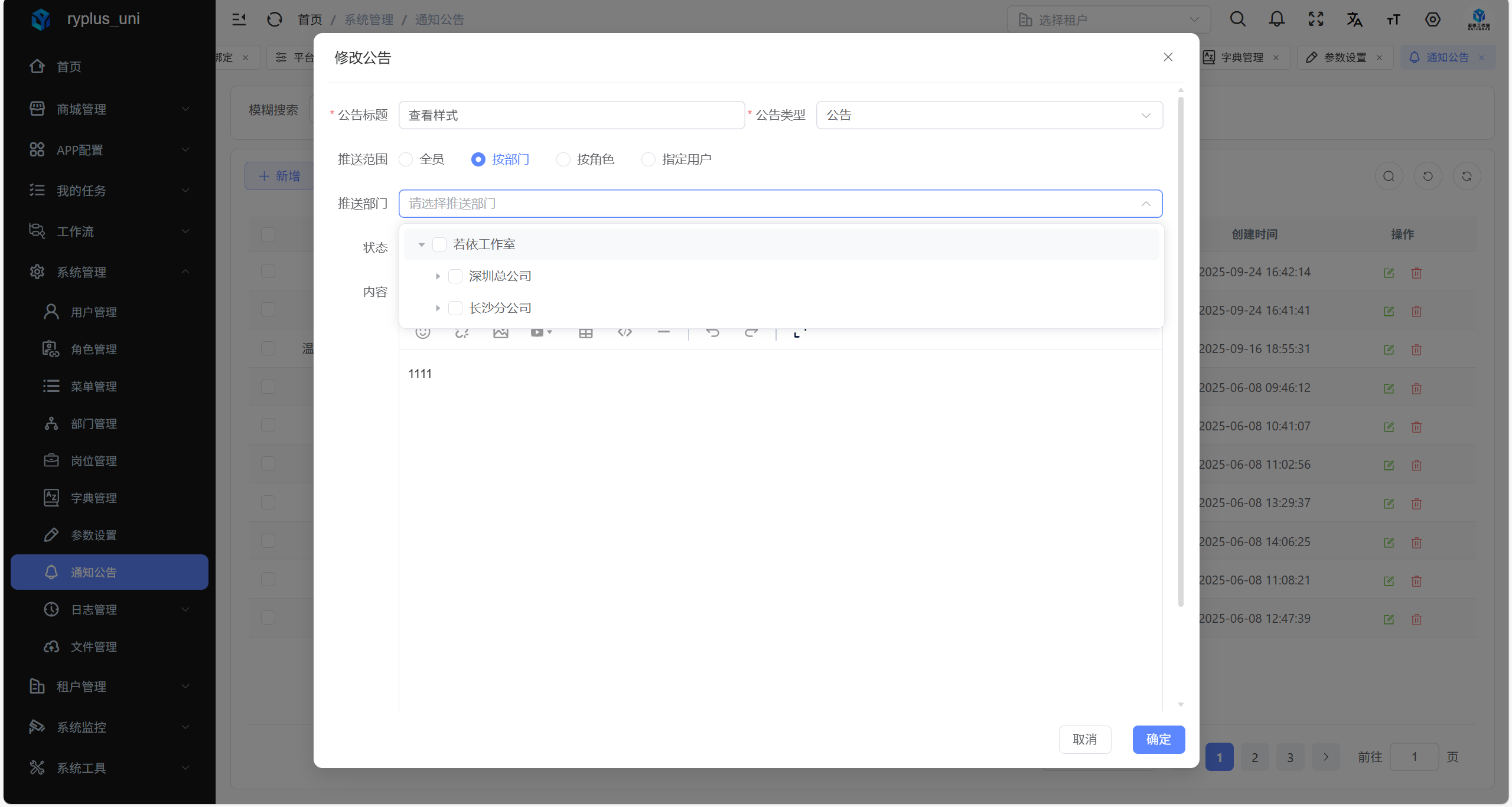Toggle fullscreen mode icon in header
Viewport: 1512px width, 807px height.
point(1315,19)
